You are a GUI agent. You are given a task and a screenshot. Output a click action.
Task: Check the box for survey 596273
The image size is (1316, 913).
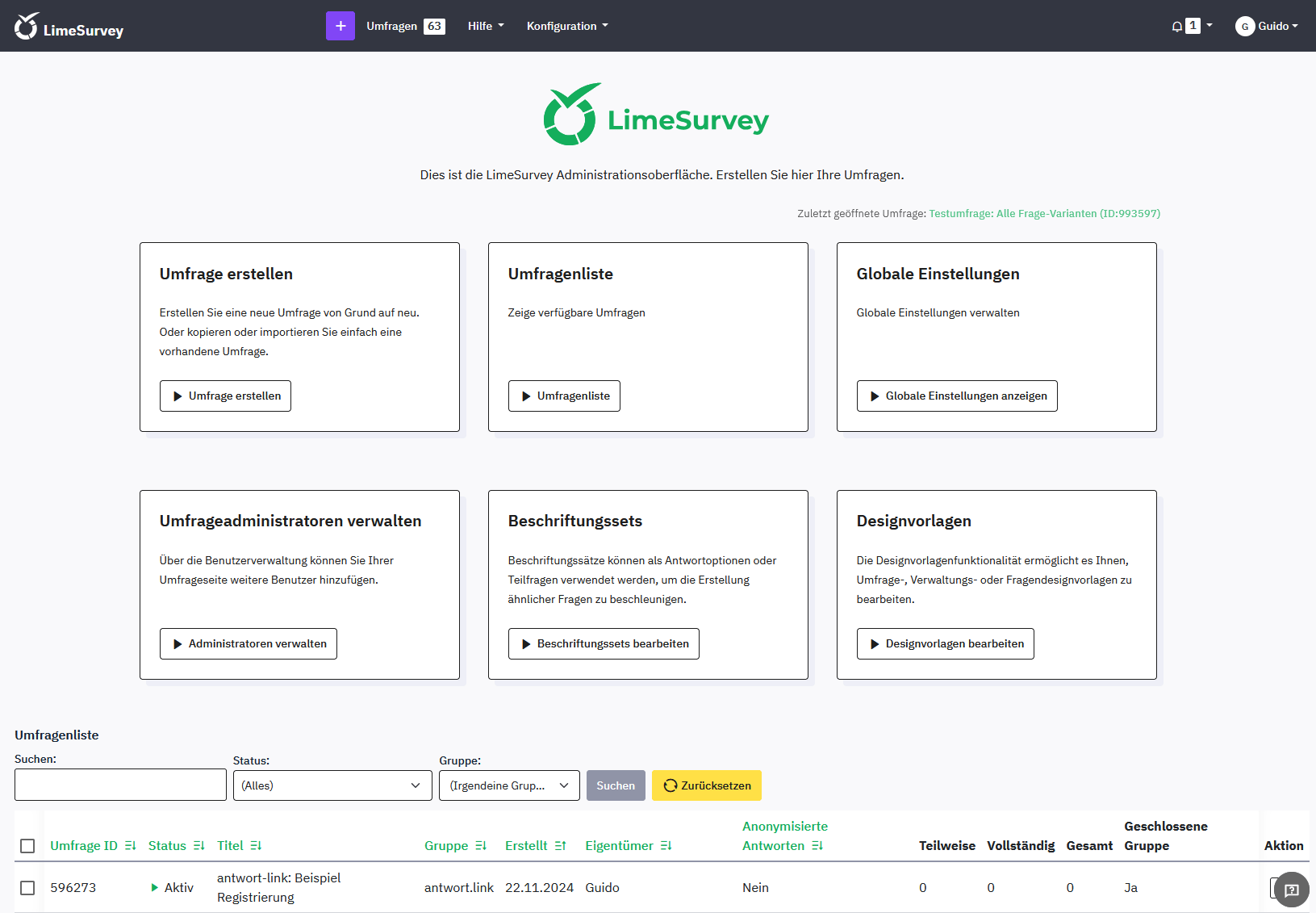pyautogui.click(x=27, y=888)
